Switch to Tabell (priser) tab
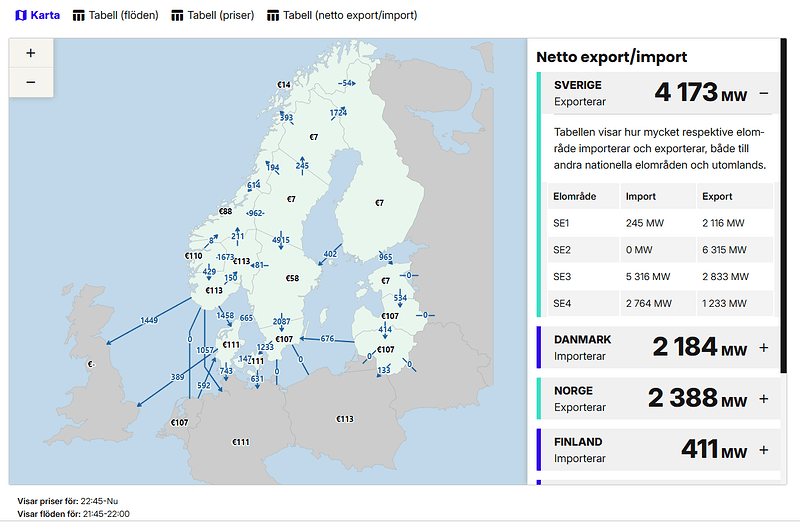 [x=213, y=15]
